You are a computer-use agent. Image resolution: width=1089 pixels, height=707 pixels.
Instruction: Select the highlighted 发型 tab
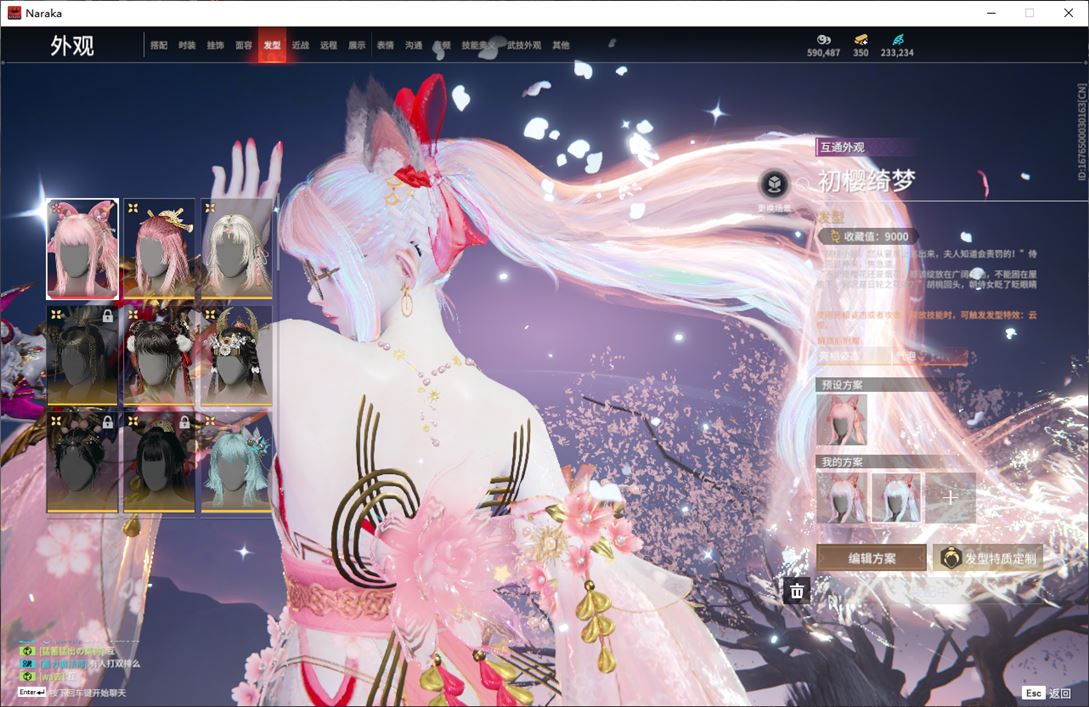pos(272,45)
